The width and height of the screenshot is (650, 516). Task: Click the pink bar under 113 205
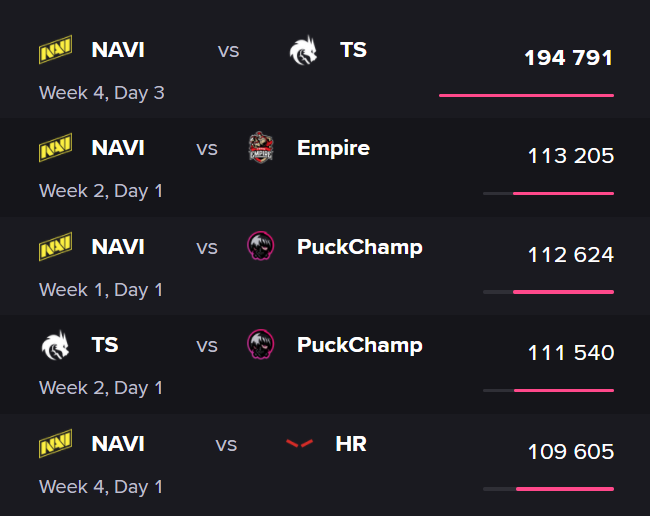point(563,194)
